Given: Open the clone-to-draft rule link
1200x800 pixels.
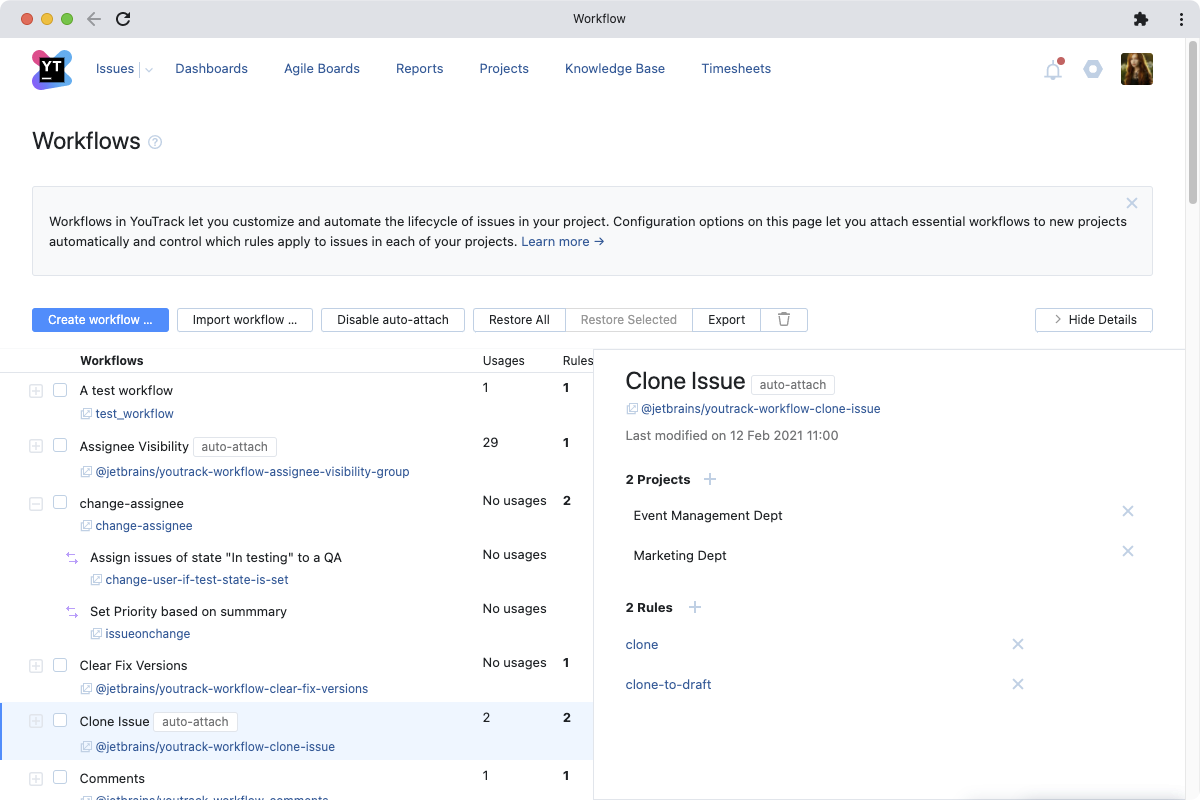Looking at the screenshot, I should pyautogui.click(x=668, y=685).
